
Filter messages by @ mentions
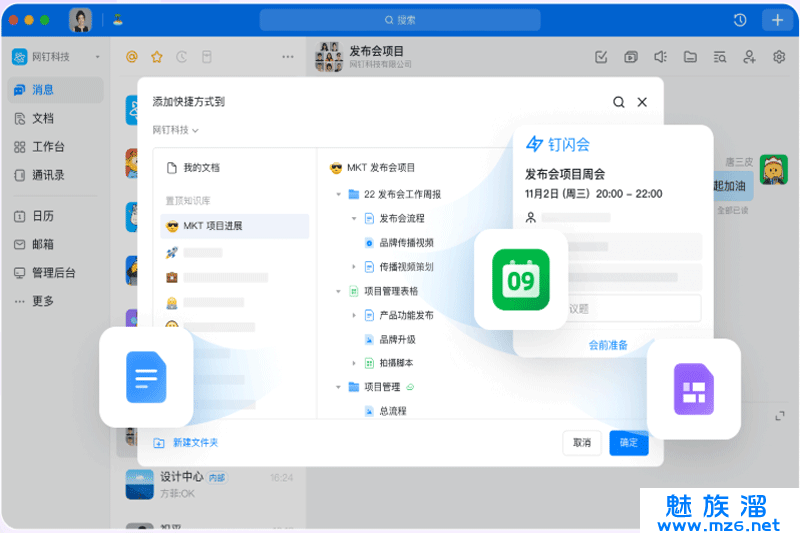131,57
